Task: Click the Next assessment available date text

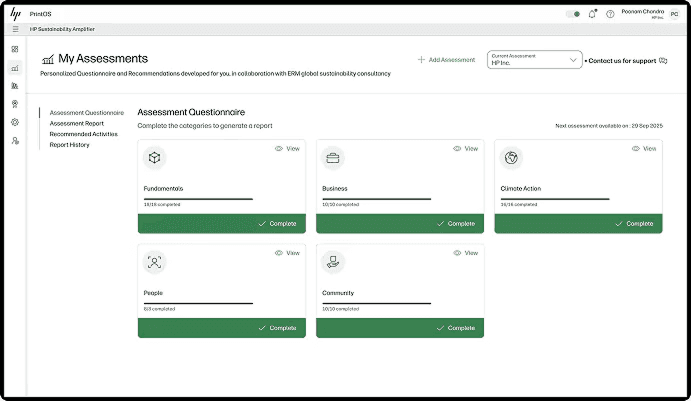Action: click(609, 126)
